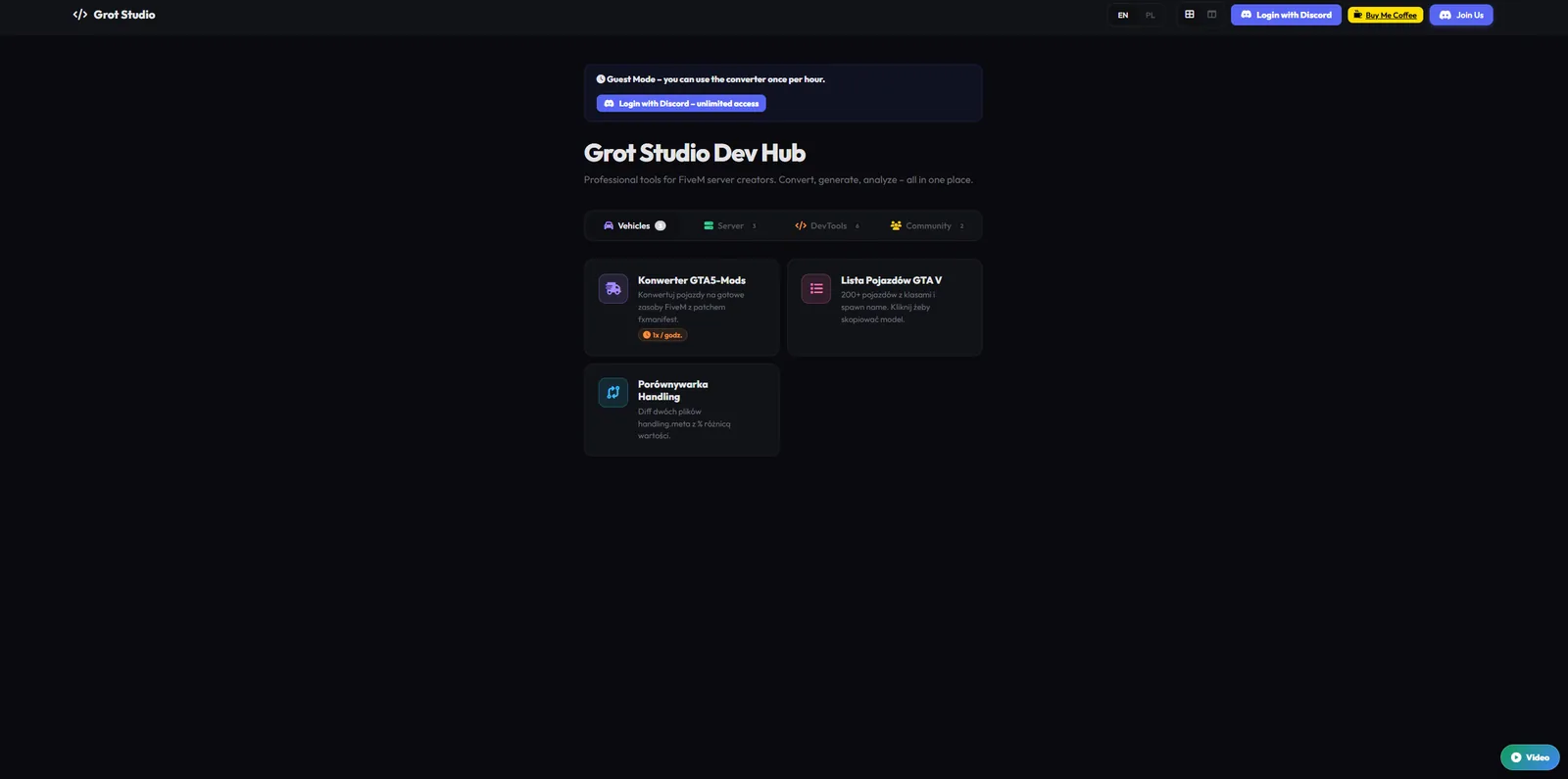Open the DevTools tab
Image resolution: width=1568 pixels, height=779 pixels.
(x=827, y=225)
